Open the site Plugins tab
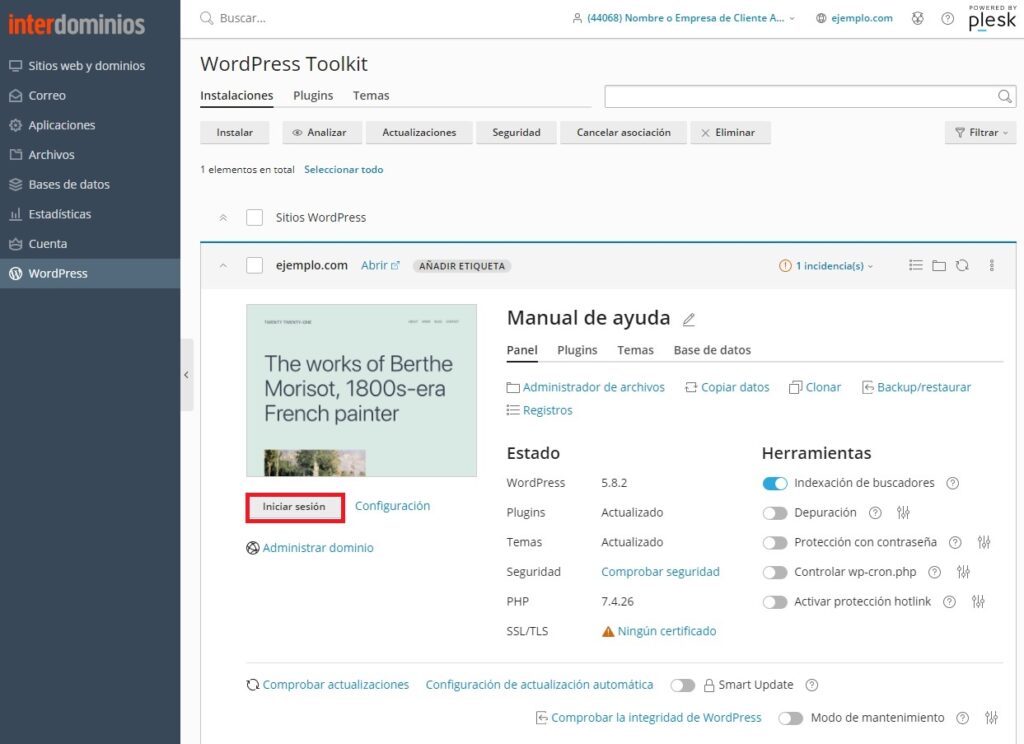Screen dimensions: 1024x744 (x=577, y=350)
